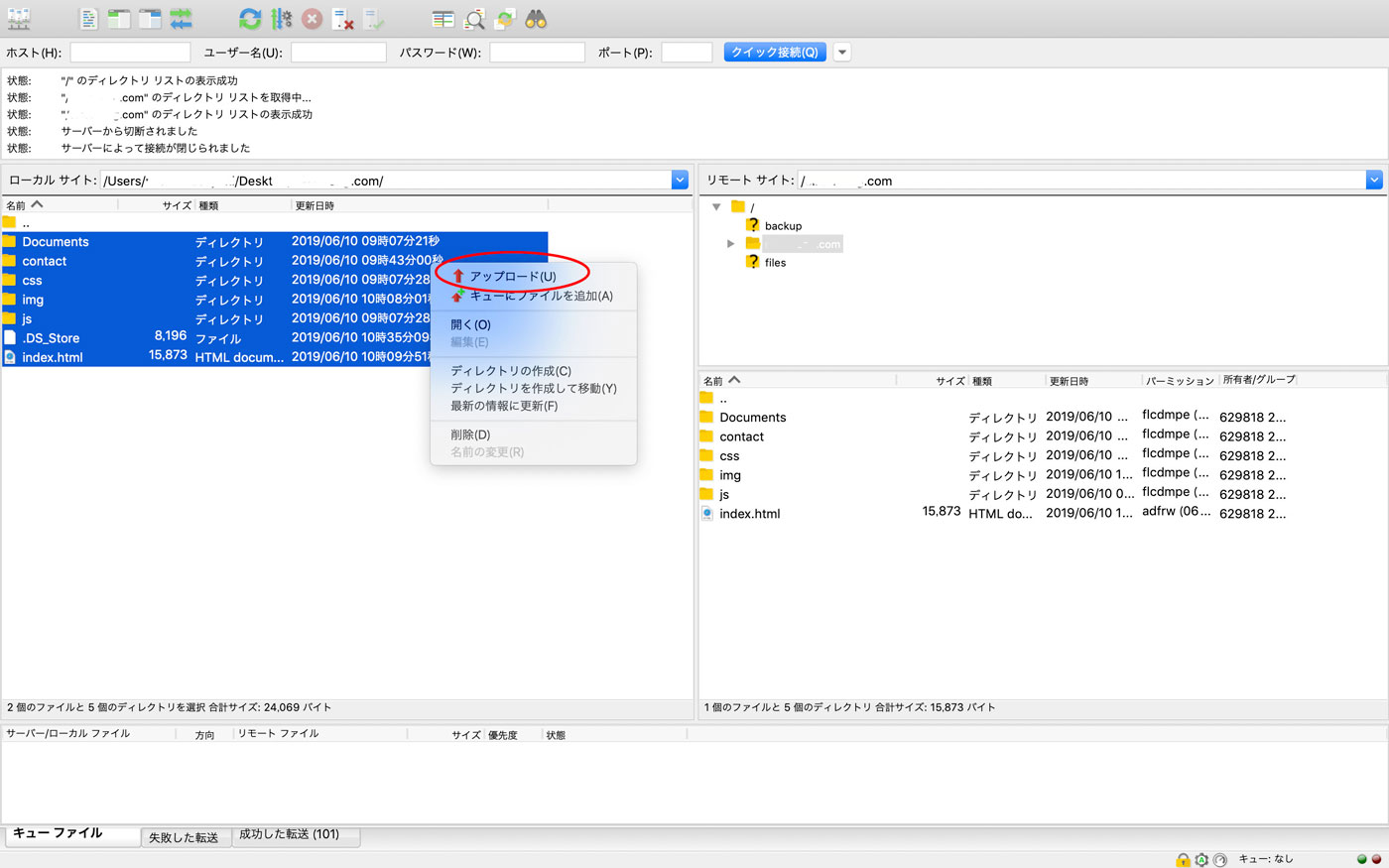
Task: Open remote file search binoculars icon
Action: tap(536, 19)
